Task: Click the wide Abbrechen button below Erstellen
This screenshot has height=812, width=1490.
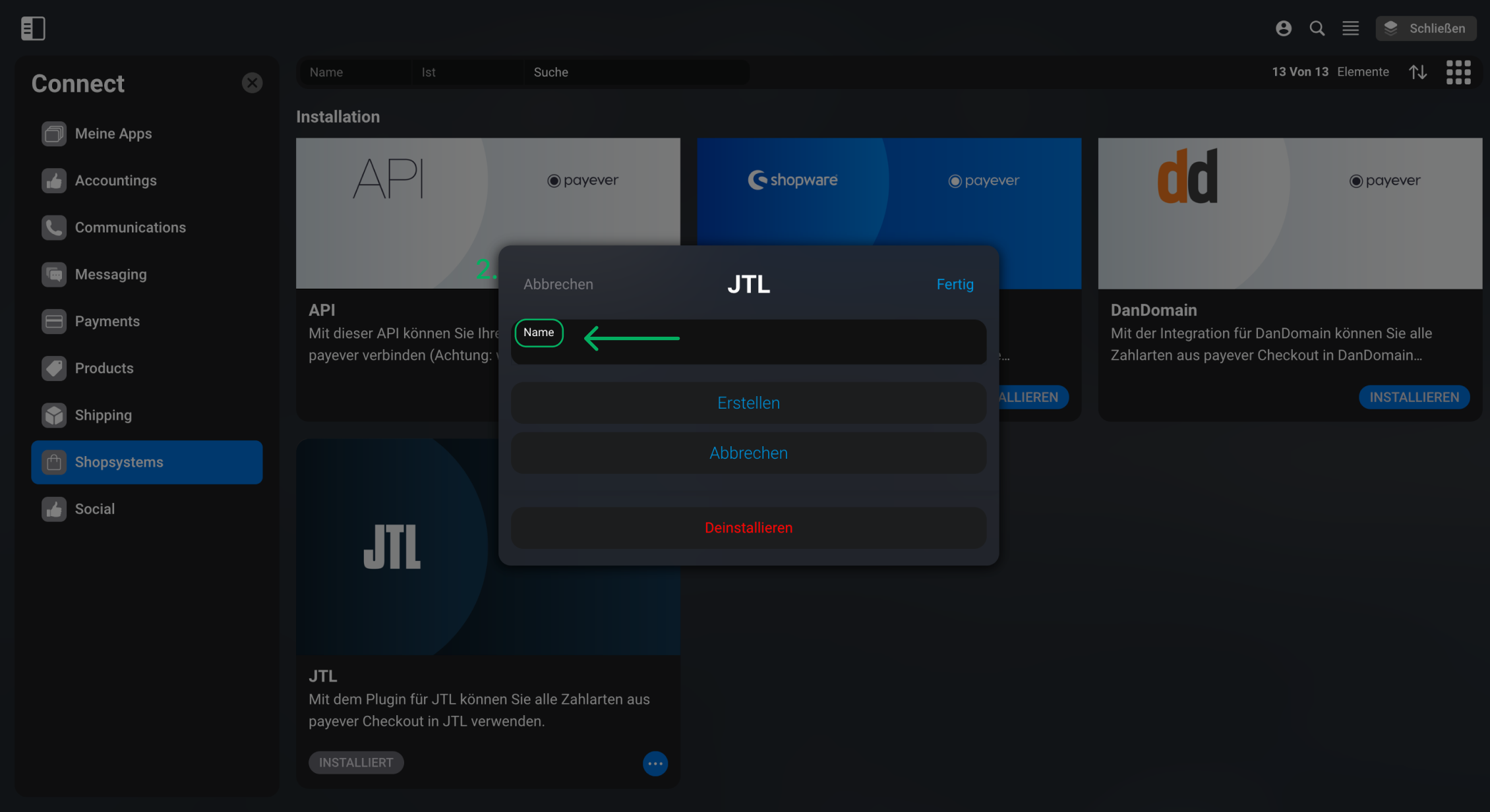Action: (x=748, y=453)
